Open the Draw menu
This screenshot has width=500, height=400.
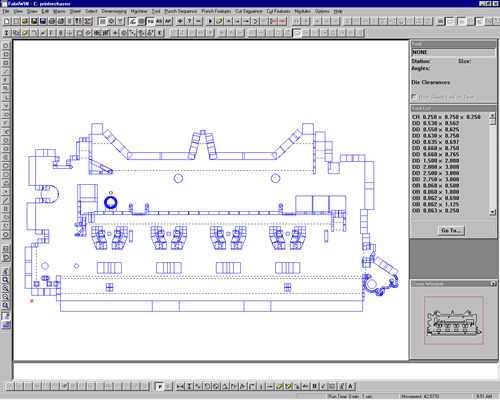coord(32,11)
